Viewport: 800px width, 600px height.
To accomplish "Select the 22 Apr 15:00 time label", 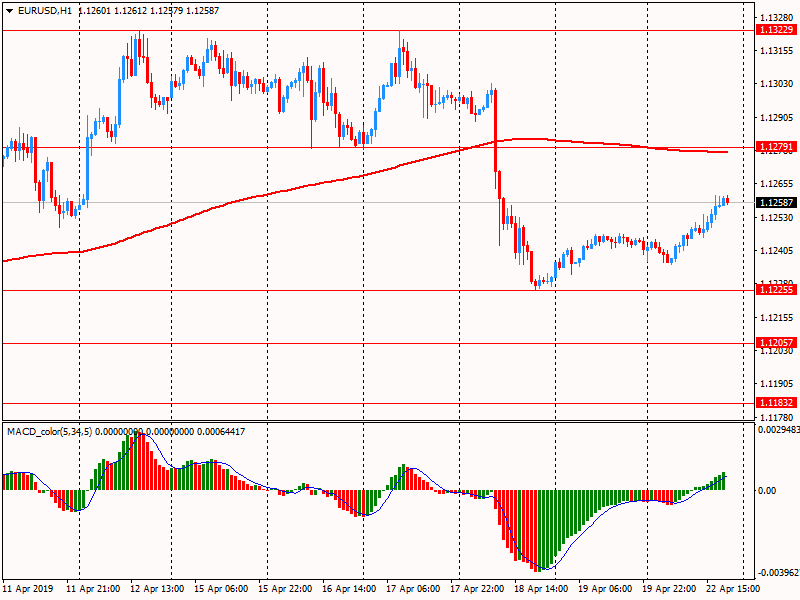I will pos(733,589).
